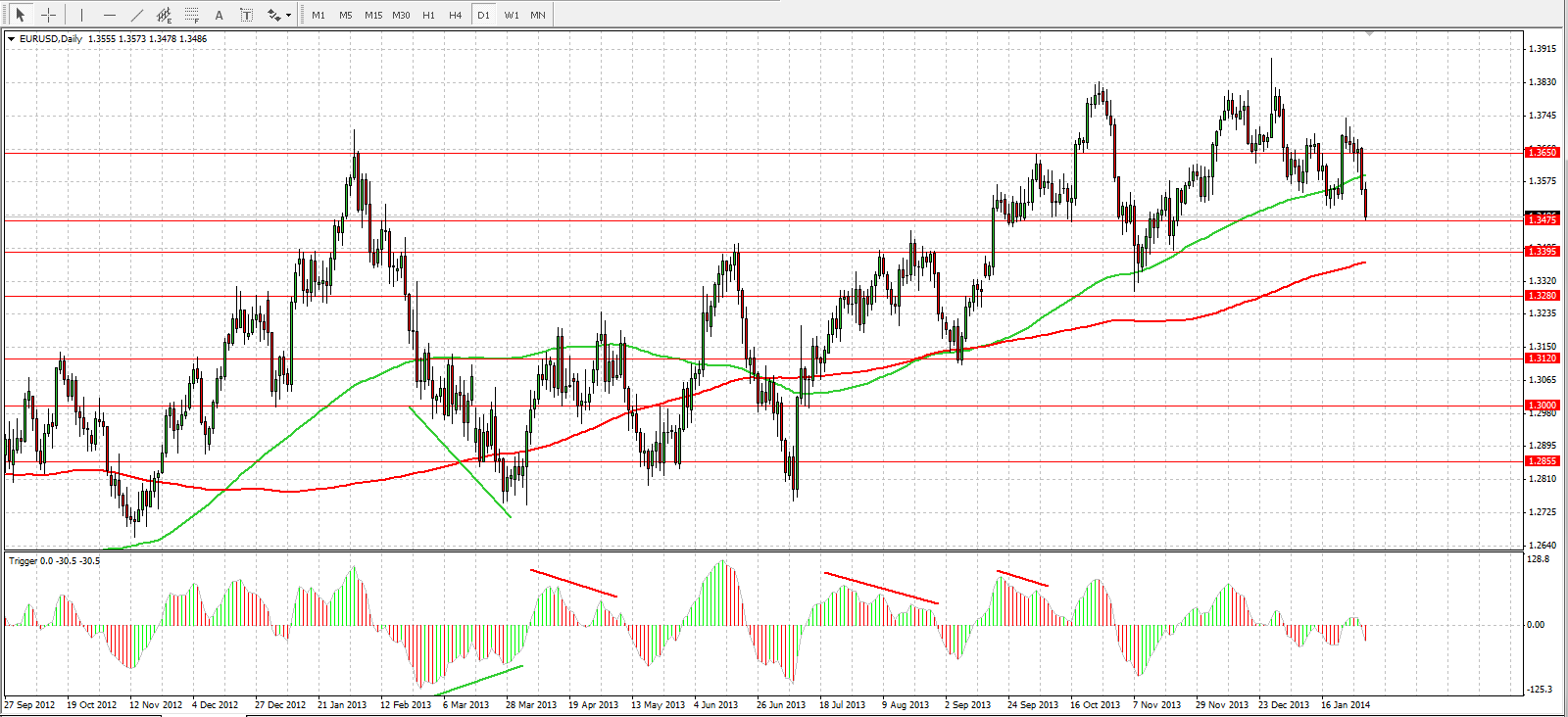Click the 27 Sep 2012 date label
This screenshot has height=717, width=1568.
coord(30,705)
